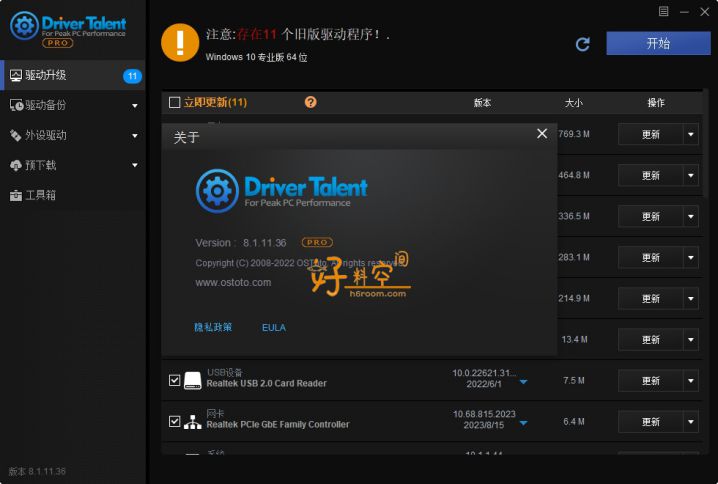Click the Realtek USB 2.0 Card Reader name
This screenshot has height=484, width=718.
pyautogui.click(x=267, y=383)
